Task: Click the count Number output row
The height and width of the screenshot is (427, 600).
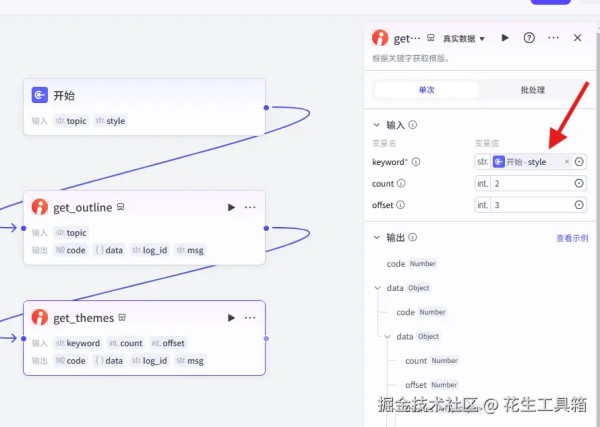Action: (432, 360)
